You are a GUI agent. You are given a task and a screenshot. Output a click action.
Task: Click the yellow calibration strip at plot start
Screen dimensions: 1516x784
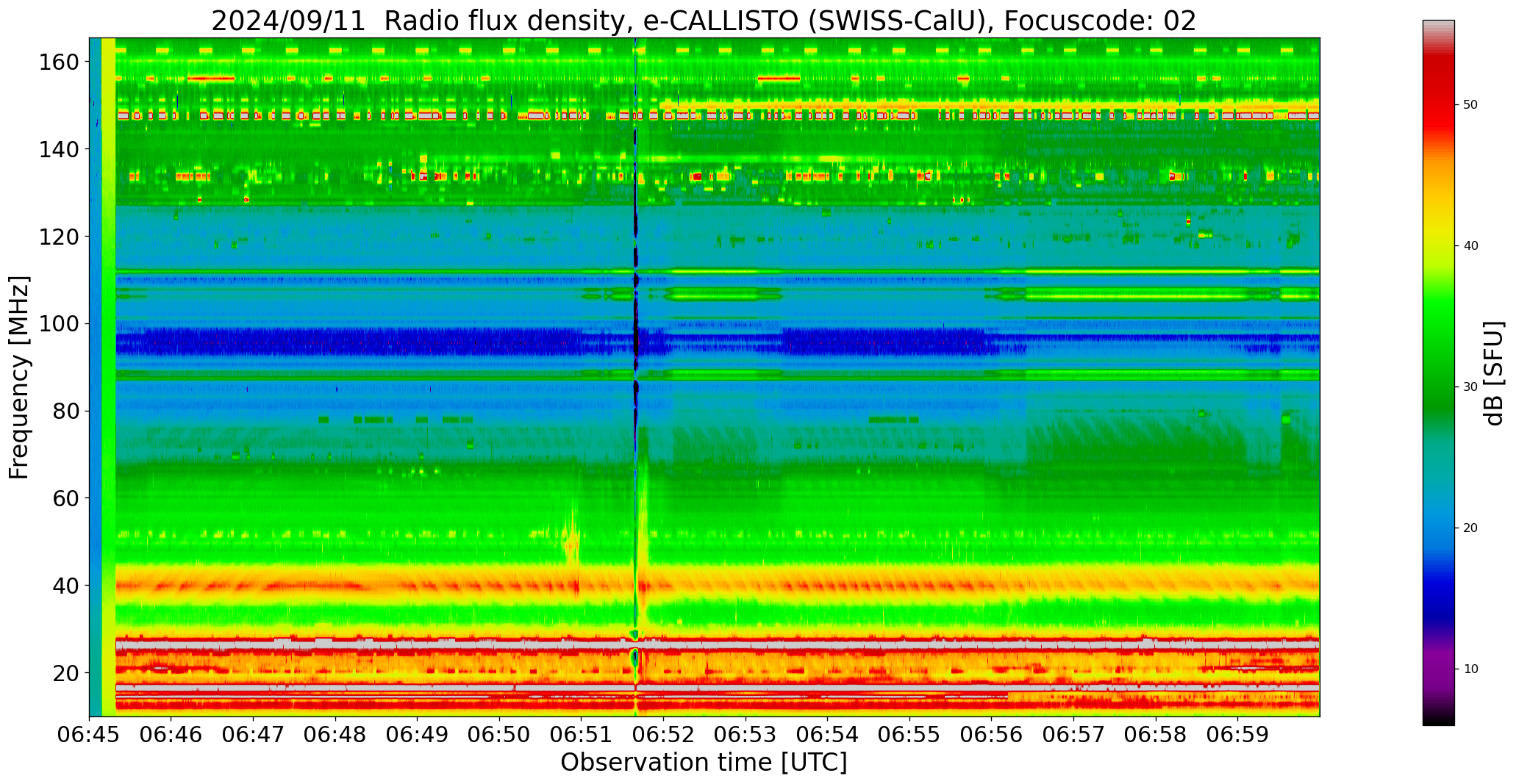tap(108, 377)
